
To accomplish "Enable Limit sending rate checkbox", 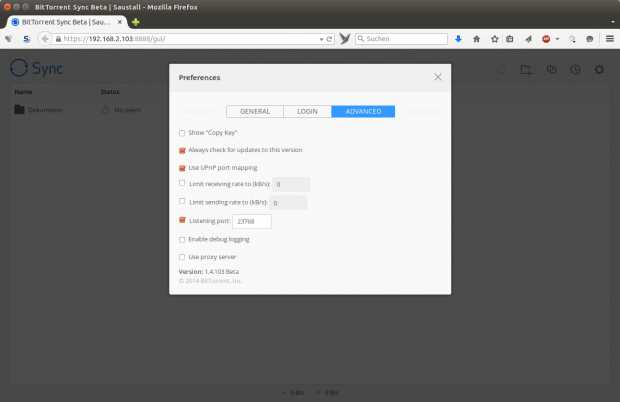I will 182,201.
